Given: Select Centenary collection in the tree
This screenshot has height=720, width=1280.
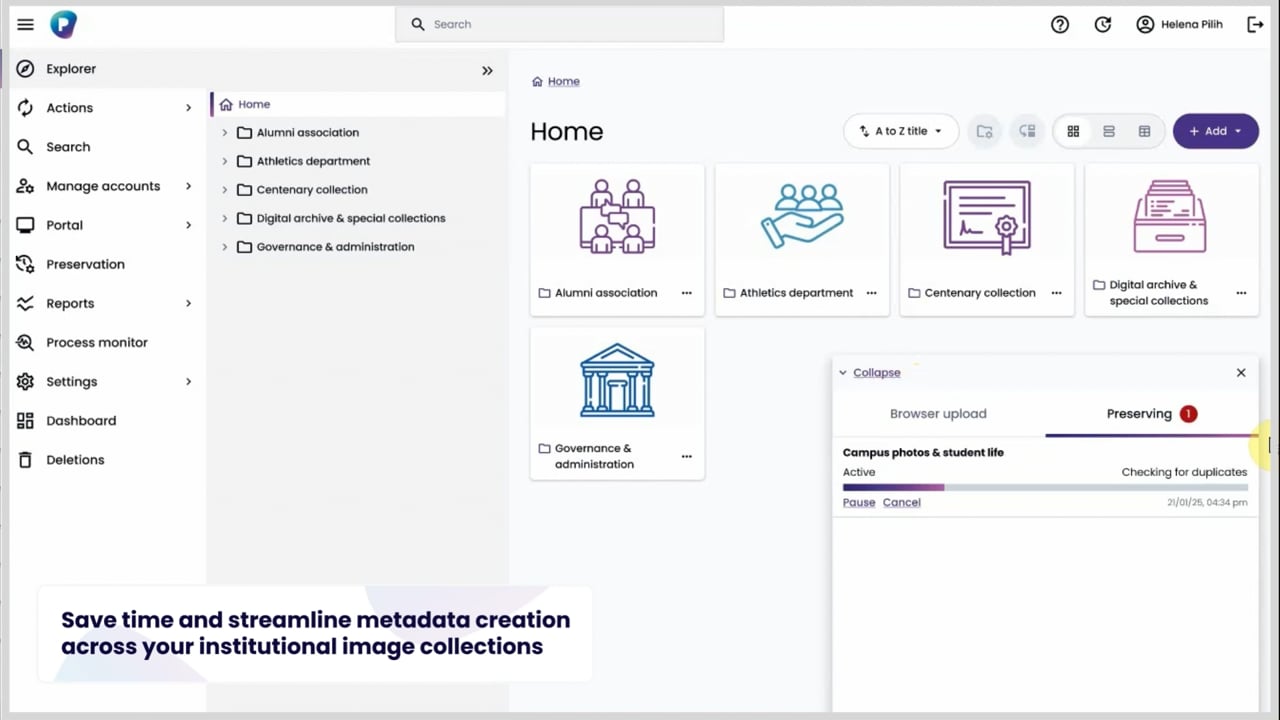Looking at the screenshot, I should 312,189.
